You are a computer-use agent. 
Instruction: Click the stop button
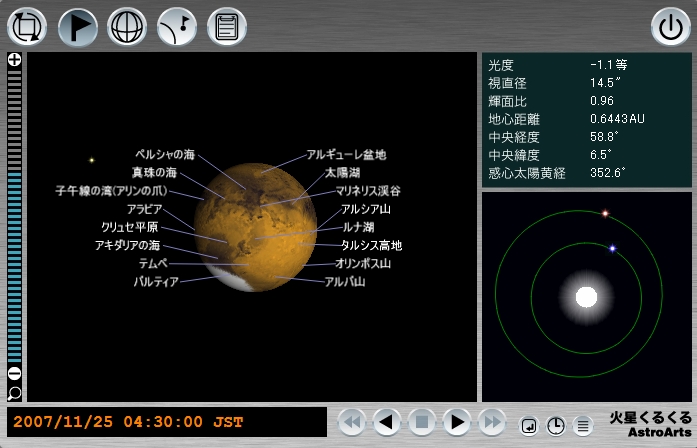(422, 422)
